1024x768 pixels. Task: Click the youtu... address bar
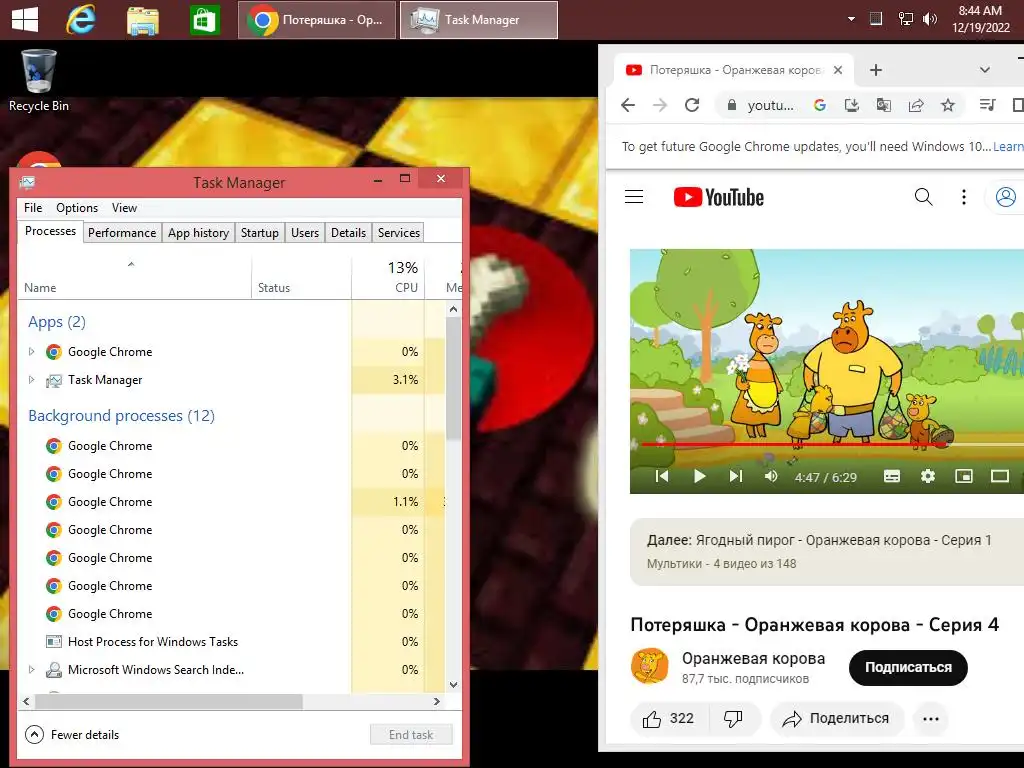[771, 105]
